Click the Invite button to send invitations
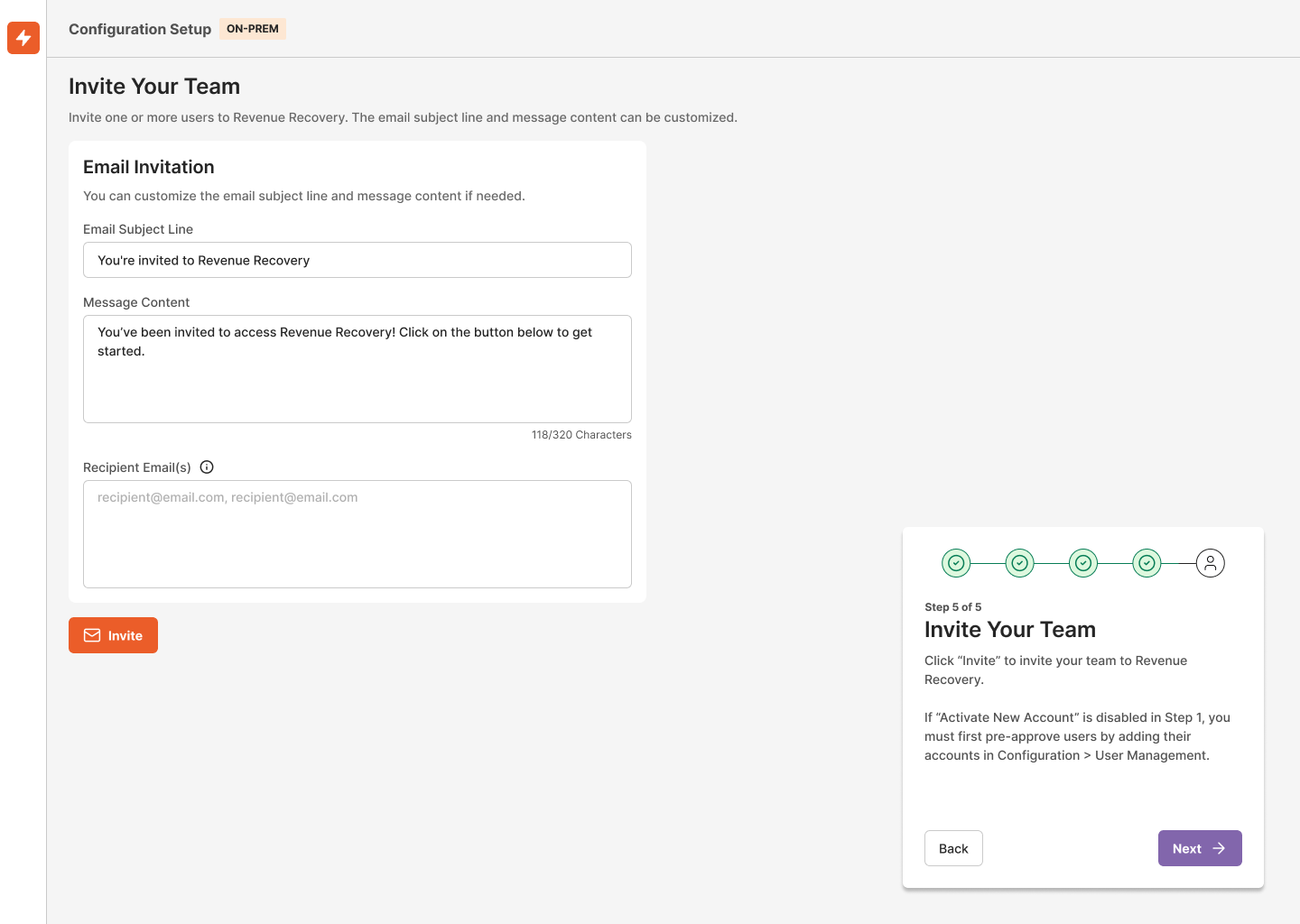The width and height of the screenshot is (1300, 924). tap(113, 635)
